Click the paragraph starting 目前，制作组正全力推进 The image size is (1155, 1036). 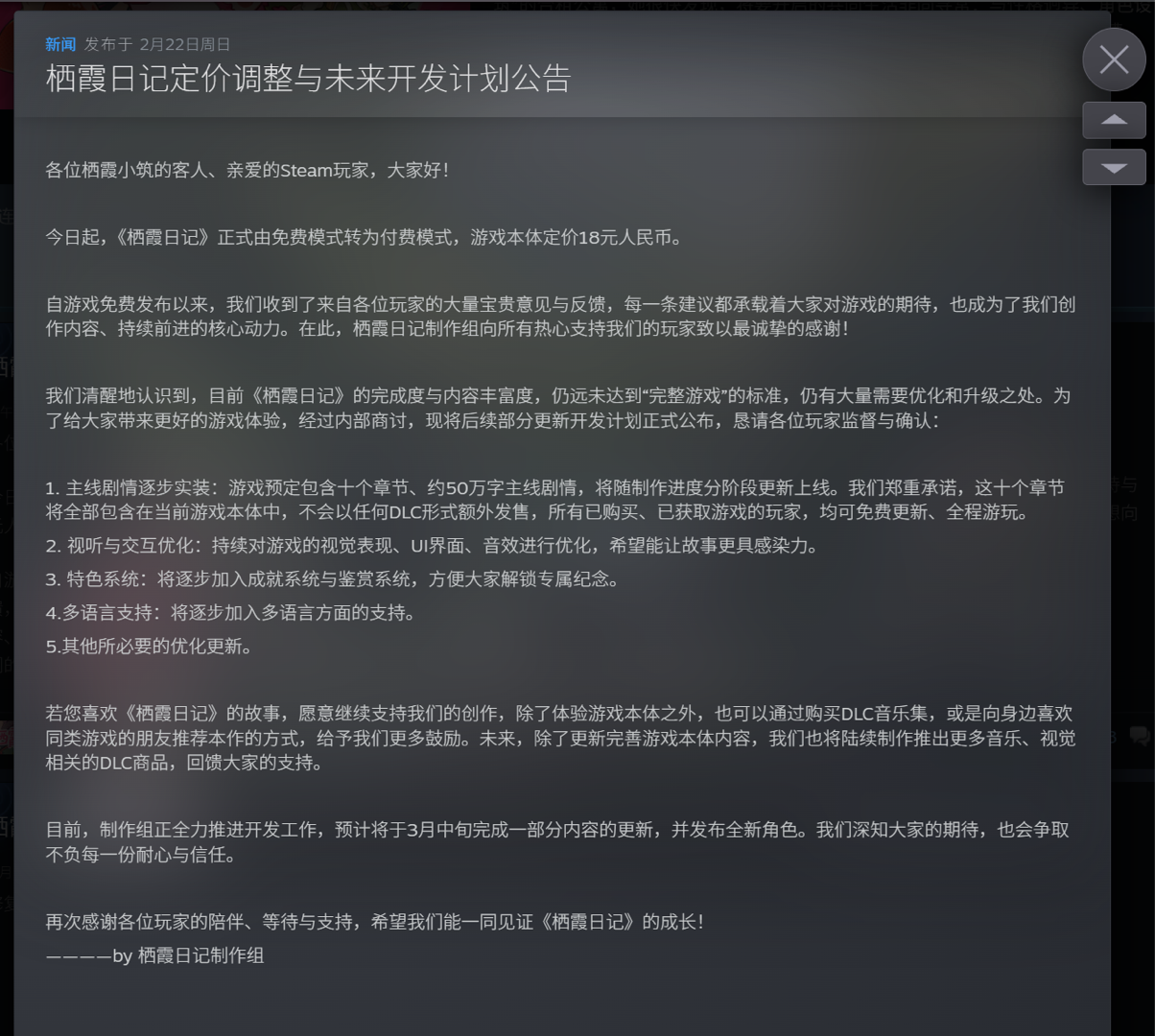557,842
